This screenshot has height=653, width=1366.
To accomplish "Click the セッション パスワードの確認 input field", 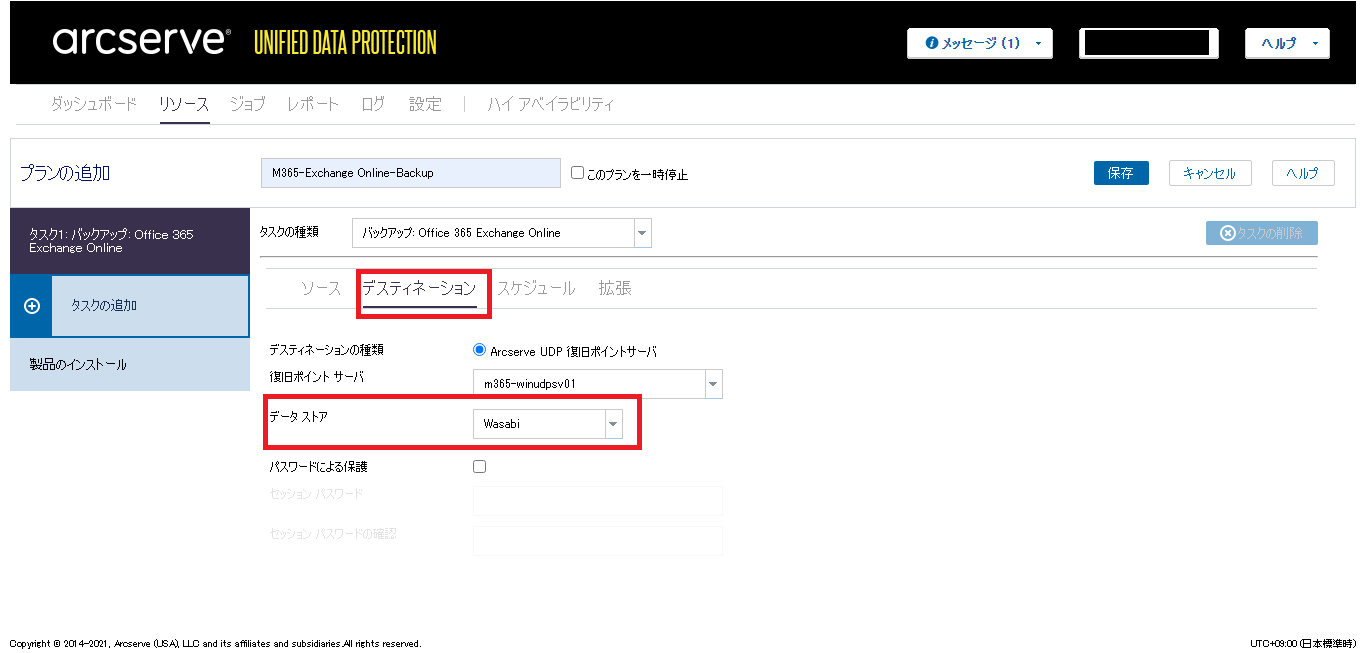I will coord(598,541).
